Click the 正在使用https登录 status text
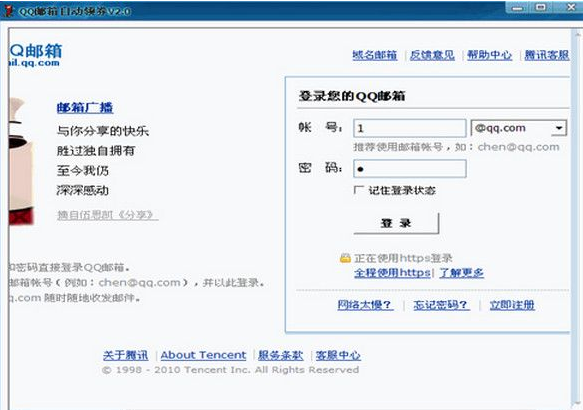 click(x=403, y=258)
